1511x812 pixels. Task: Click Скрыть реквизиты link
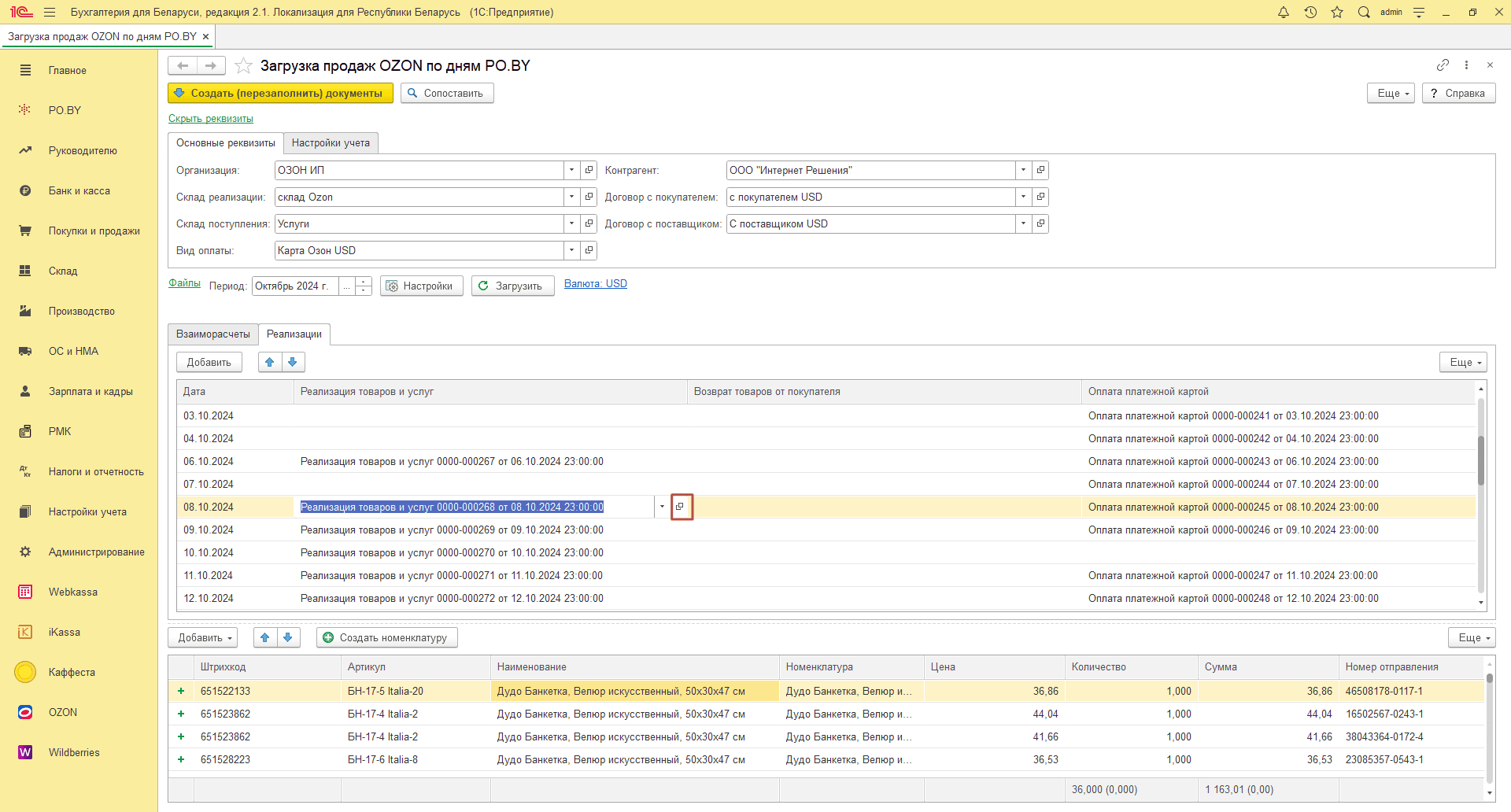(x=211, y=119)
